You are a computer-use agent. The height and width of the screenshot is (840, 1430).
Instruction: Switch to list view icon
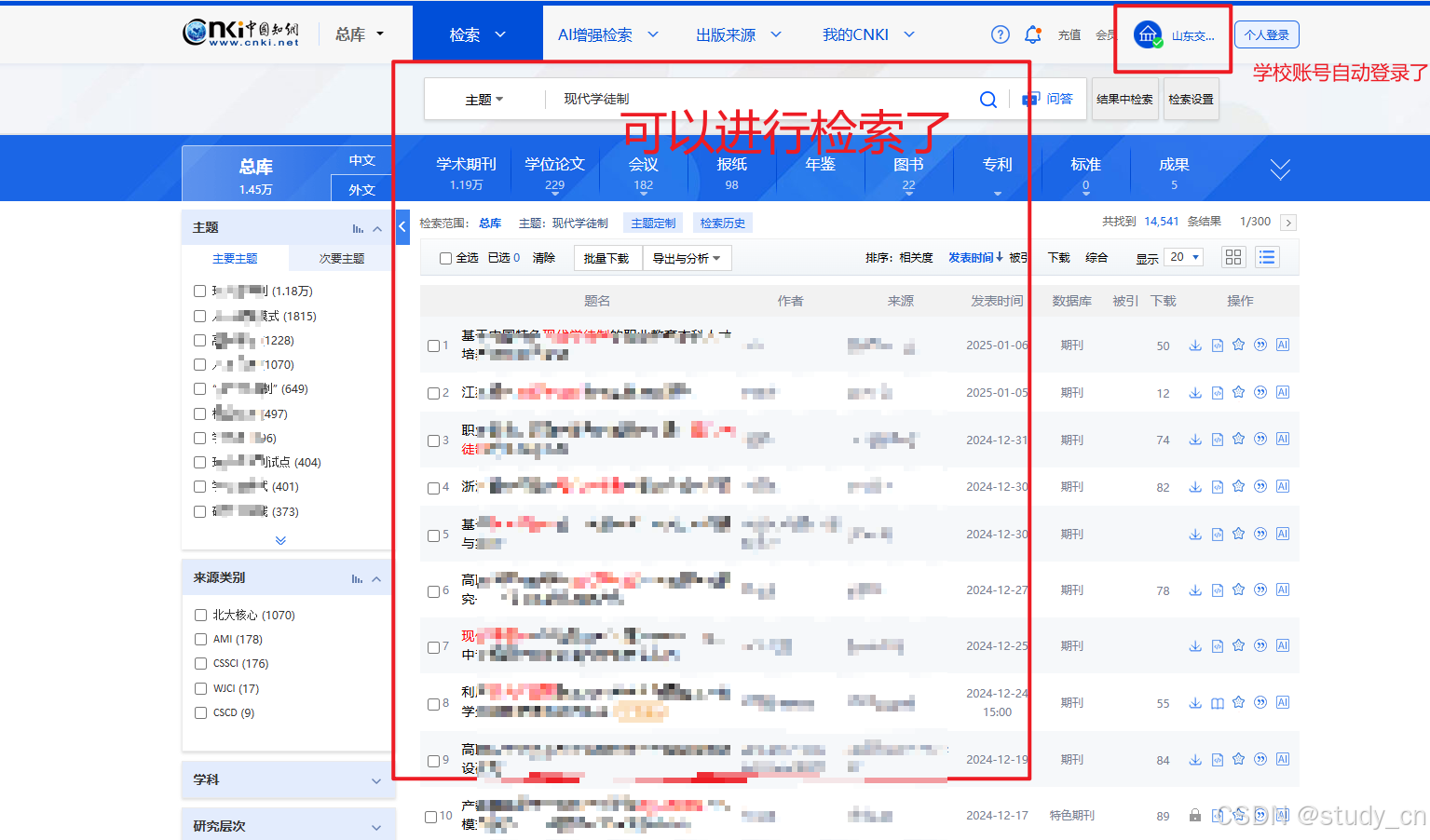pos(1267,257)
